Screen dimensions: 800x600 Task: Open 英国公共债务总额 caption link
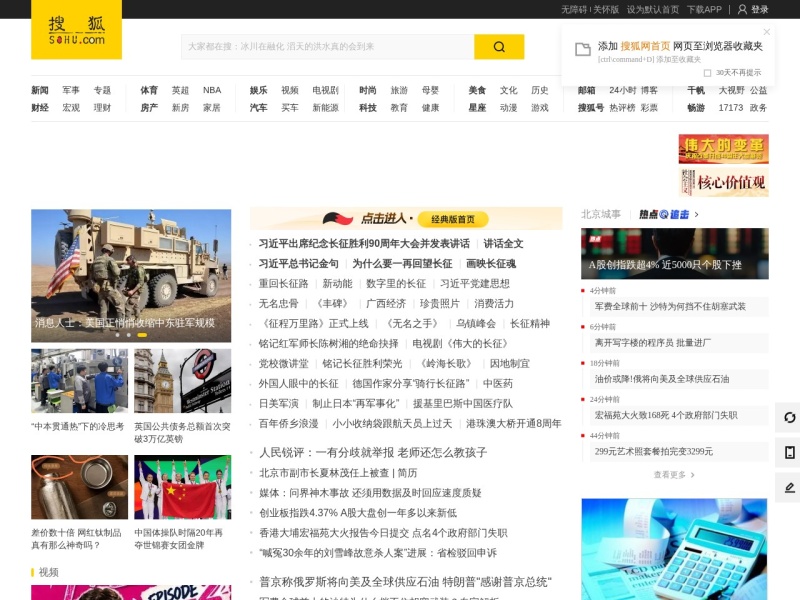point(182,433)
